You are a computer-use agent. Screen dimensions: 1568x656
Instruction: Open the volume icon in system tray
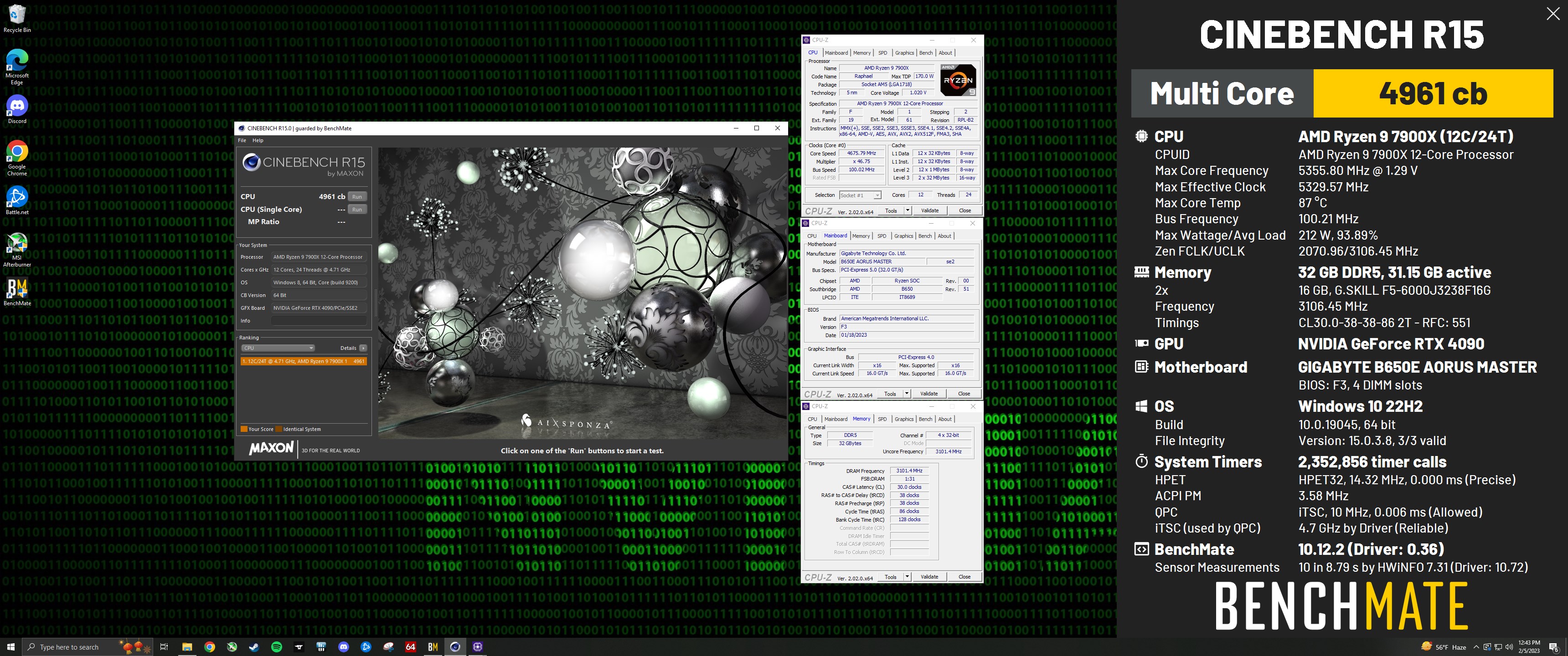click(1509, 647)
